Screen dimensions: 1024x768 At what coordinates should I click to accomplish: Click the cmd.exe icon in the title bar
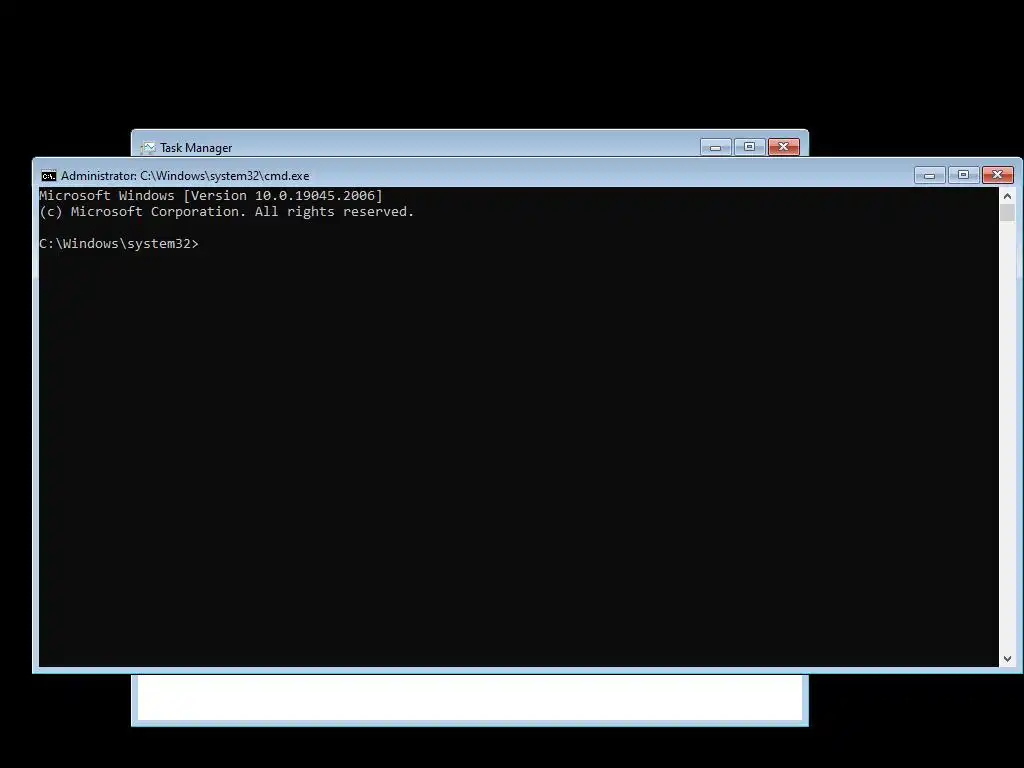(48, 176)
